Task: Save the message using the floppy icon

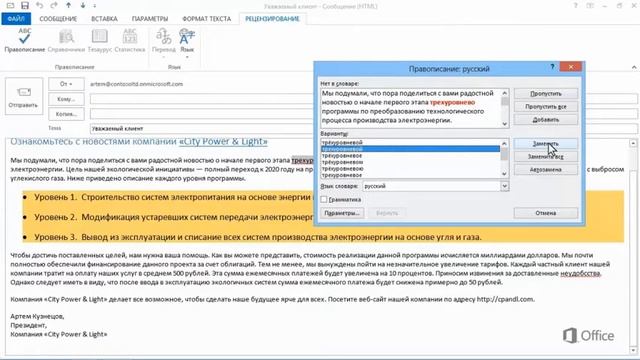Action: (x=25, y=6)
